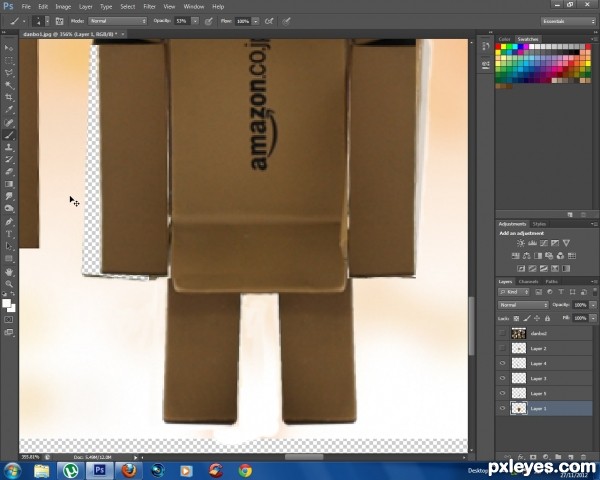This screenshot has width=600, height=480.
Task: Select the Smudge tool
Action: point(9,196)
